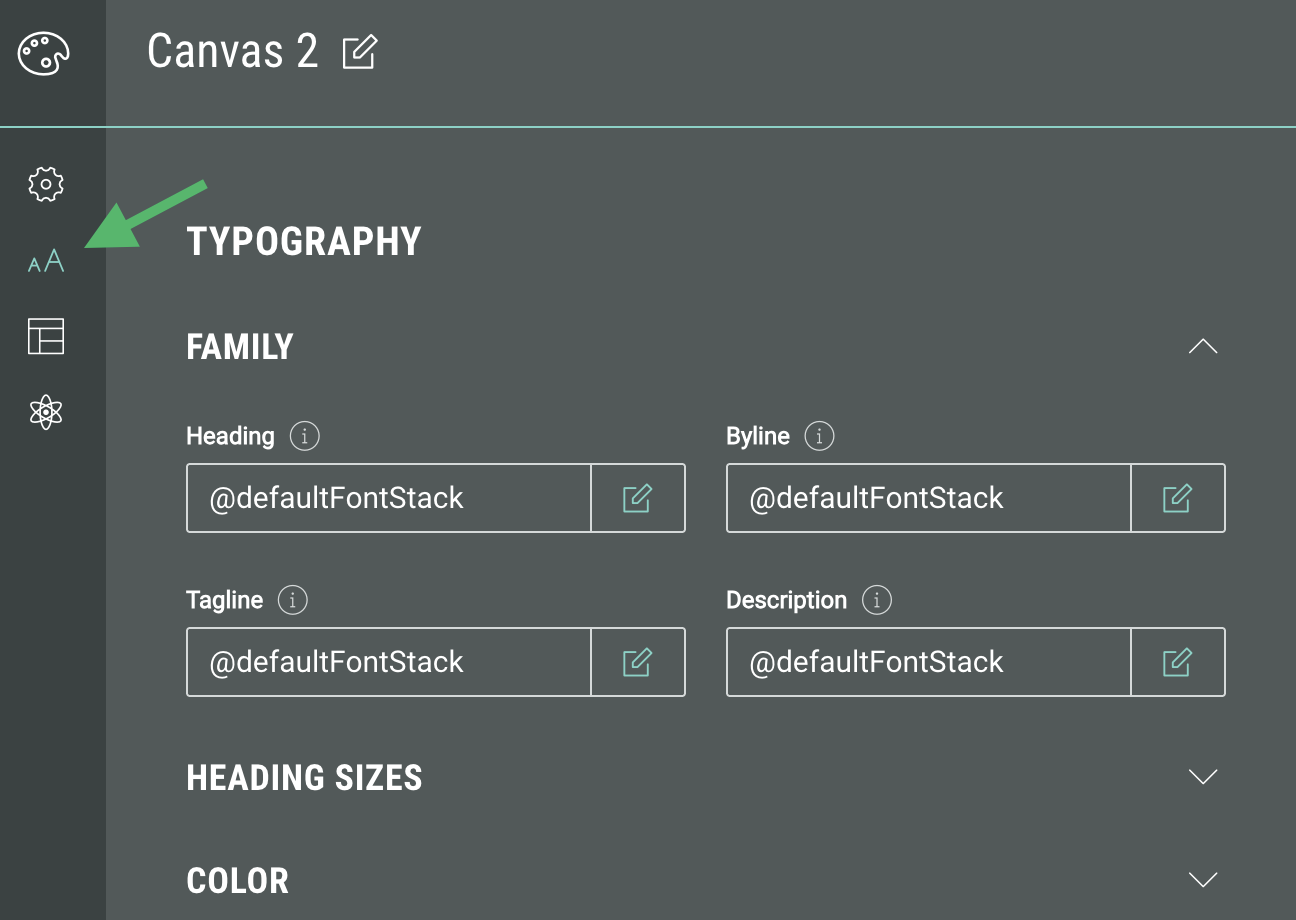Edit the Canvas 2 title
Screen dimensions: 1296x920
(x=359, y=52)
